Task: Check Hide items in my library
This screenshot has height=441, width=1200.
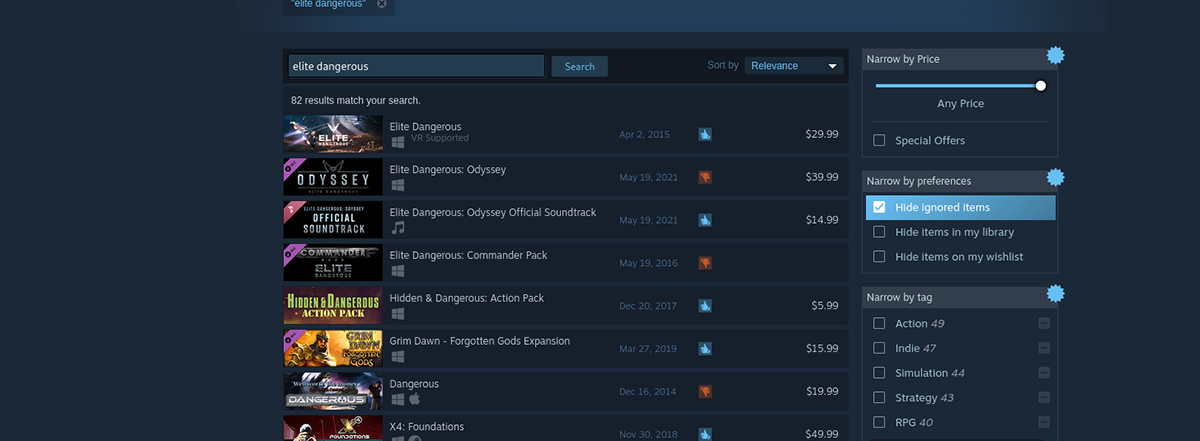Action: point(879,232)
